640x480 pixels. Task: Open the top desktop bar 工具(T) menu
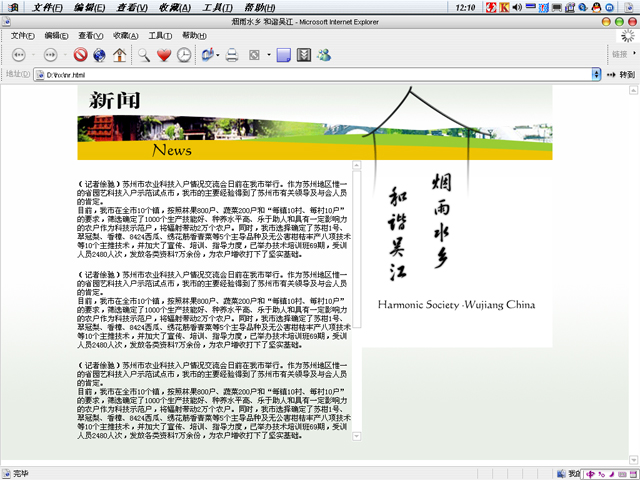pyautogui.click(x=218, y=7)
